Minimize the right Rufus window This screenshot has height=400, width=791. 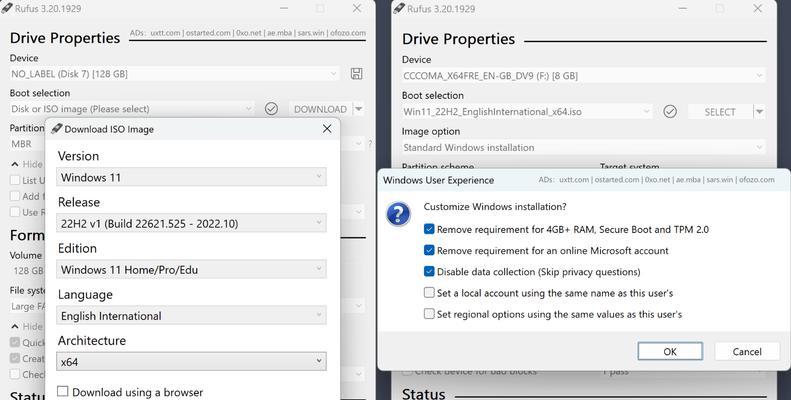683,9
